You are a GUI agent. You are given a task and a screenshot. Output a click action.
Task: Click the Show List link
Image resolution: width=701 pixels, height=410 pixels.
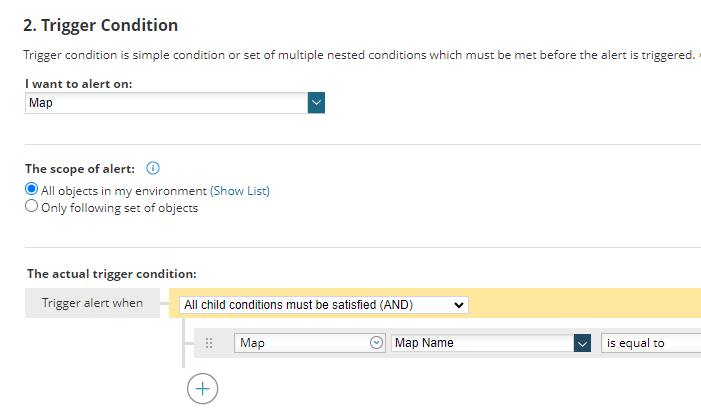point(240,191)
